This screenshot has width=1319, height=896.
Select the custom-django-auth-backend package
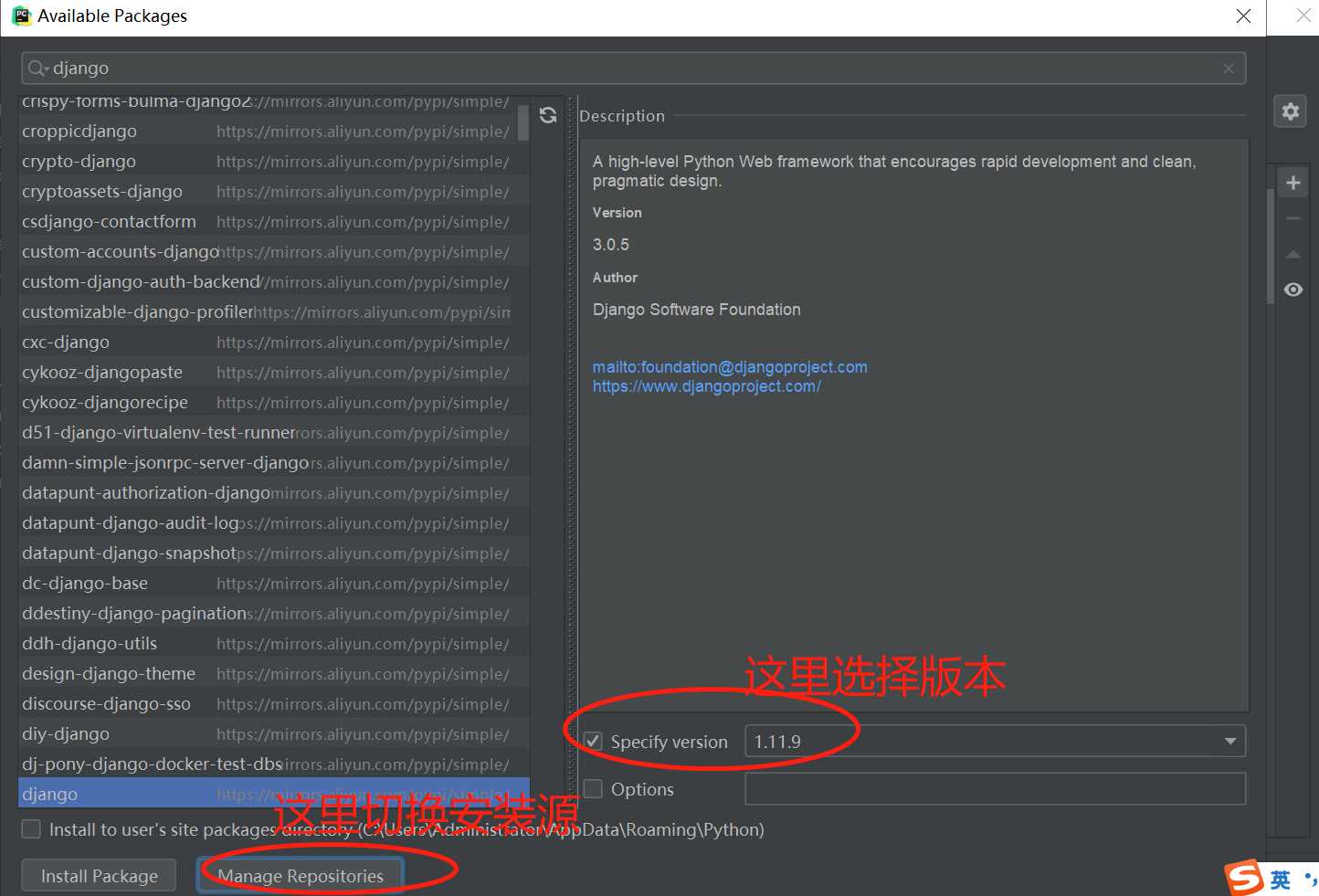tap(274, 281)
